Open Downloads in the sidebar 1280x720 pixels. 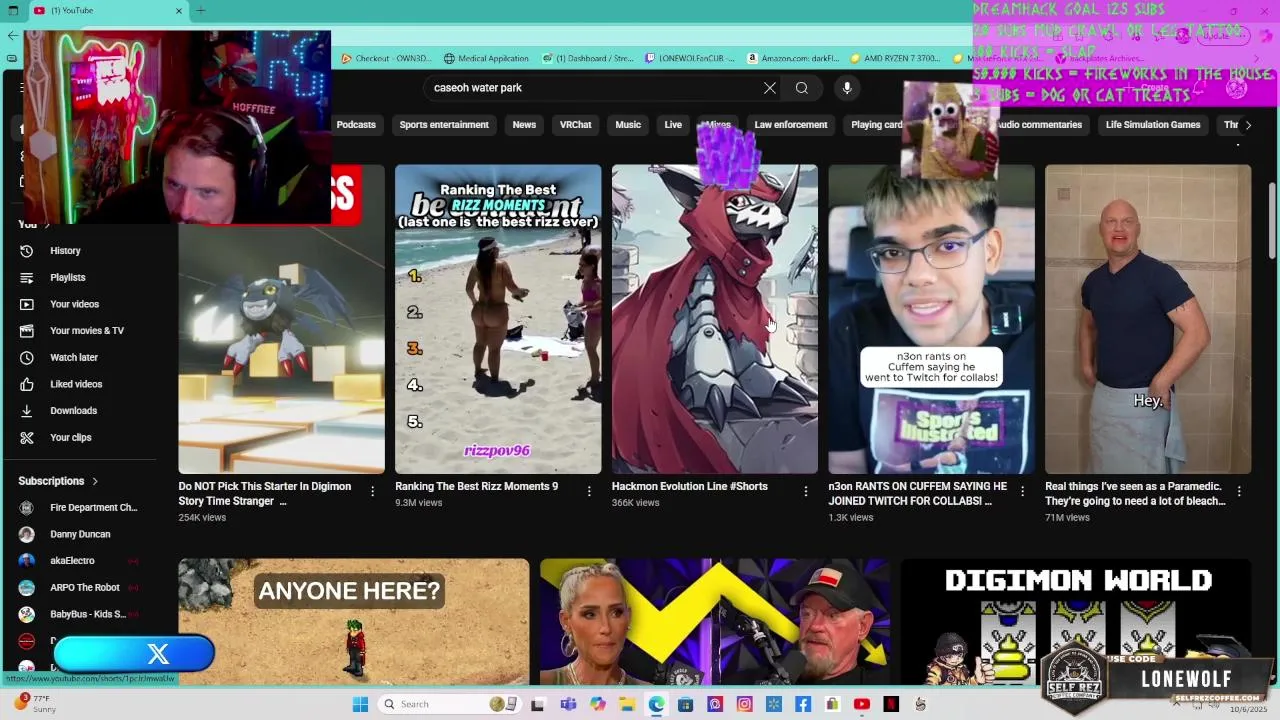point(73,411)
